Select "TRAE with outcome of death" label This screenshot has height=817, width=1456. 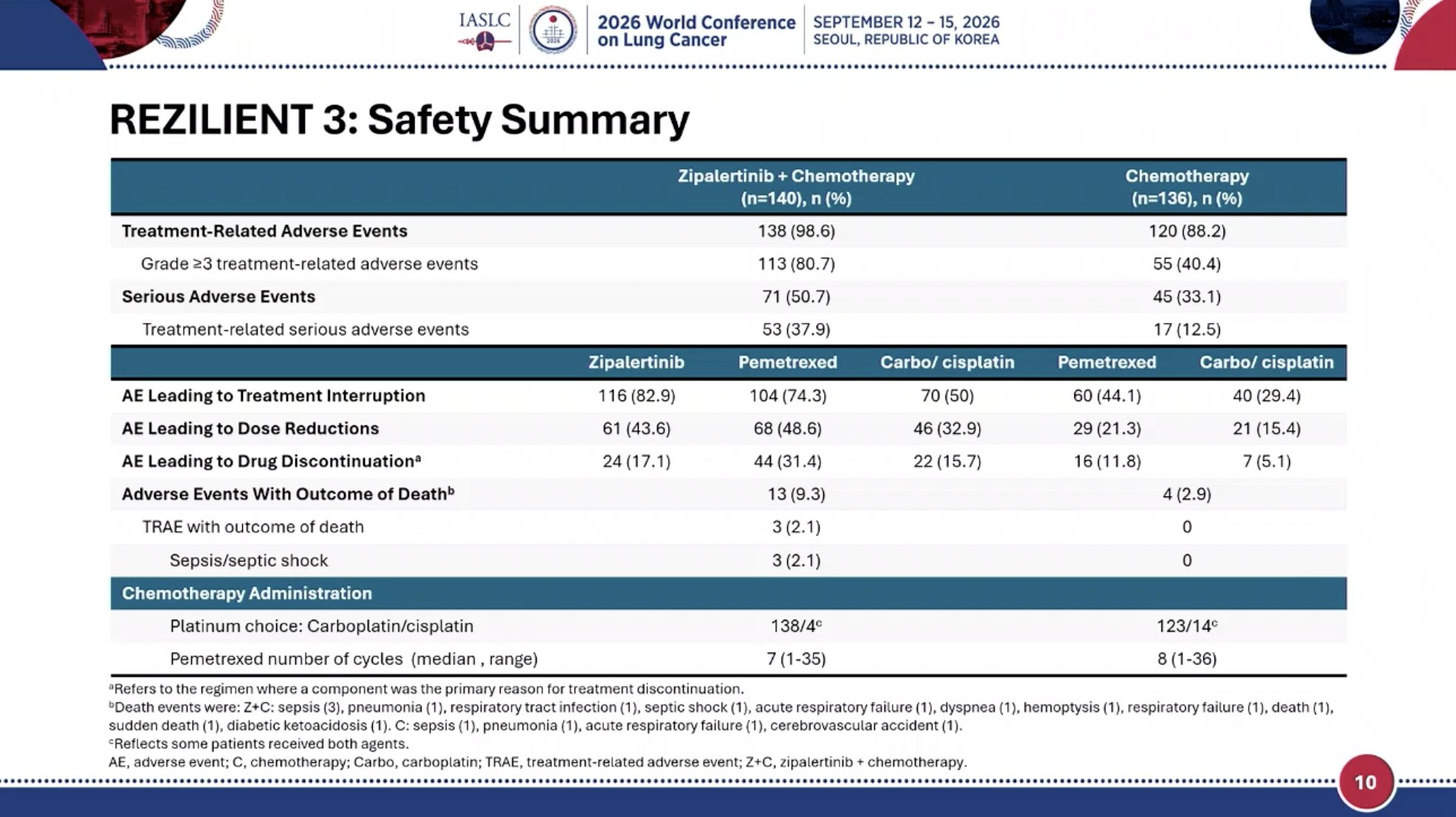coord(253,527)
